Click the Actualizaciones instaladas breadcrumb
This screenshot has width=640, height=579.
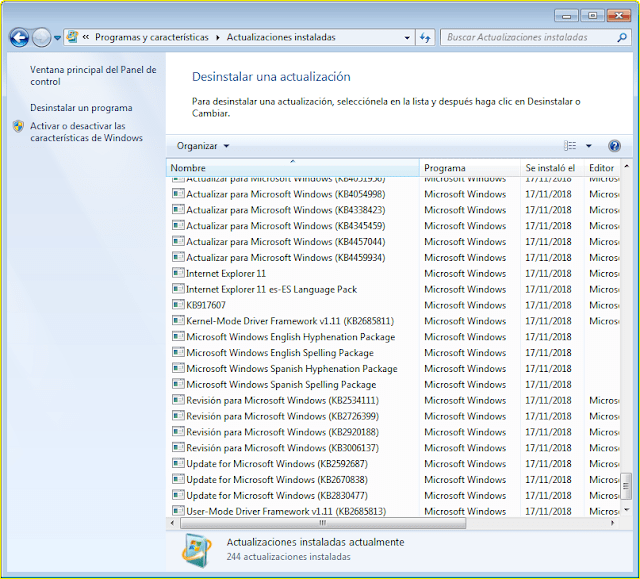pos(281,37)
